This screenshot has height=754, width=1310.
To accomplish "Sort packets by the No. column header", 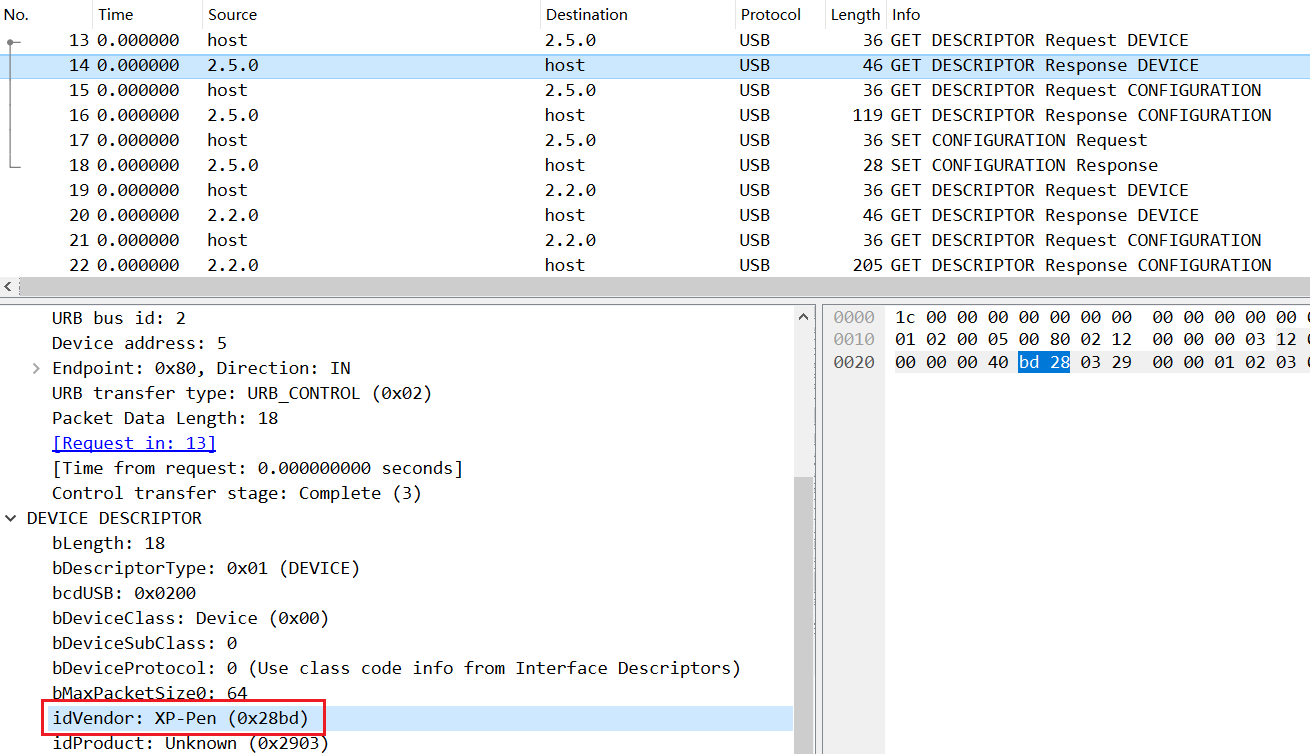I will [x=46, y=14].
